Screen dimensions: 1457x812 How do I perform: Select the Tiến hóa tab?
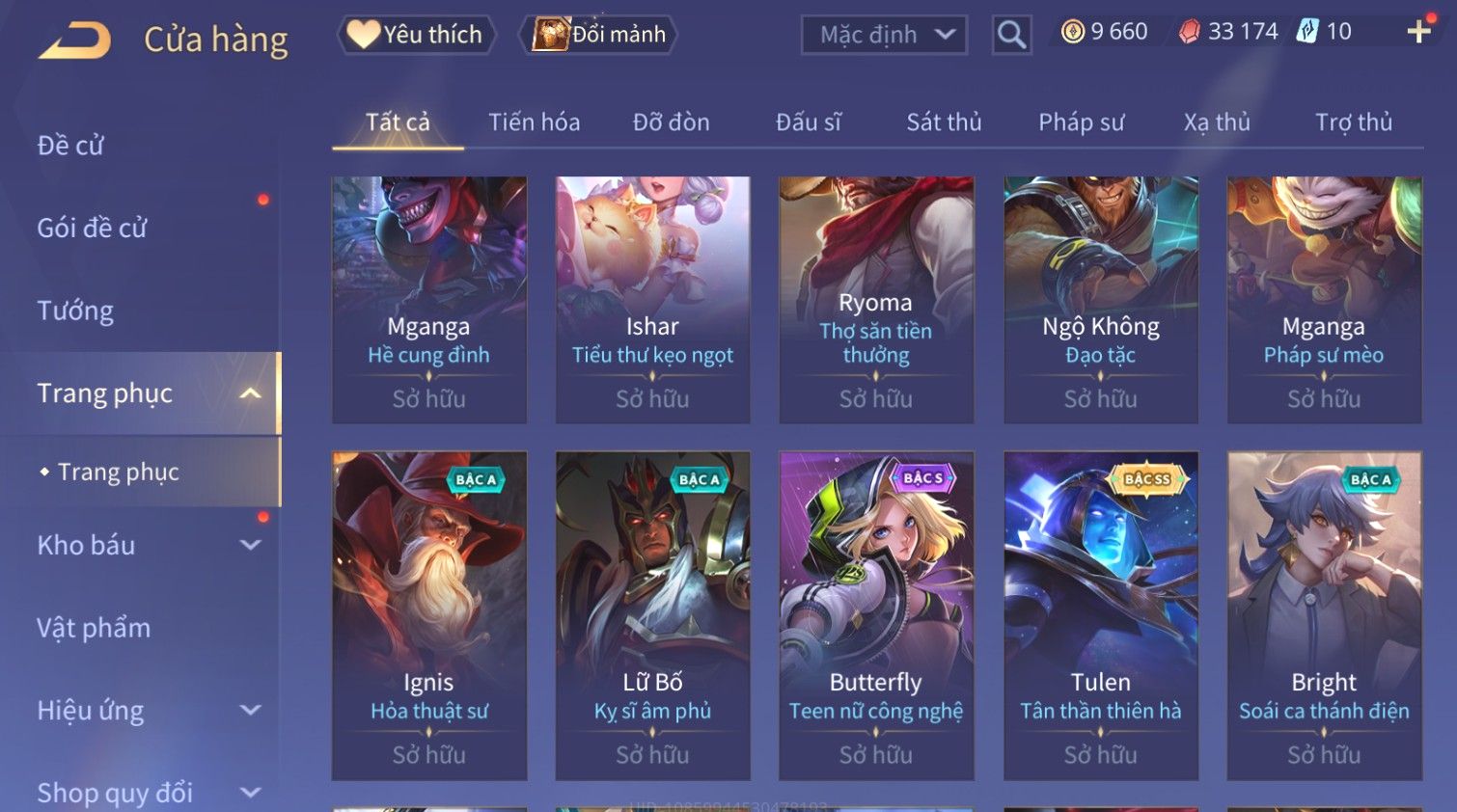534,122
